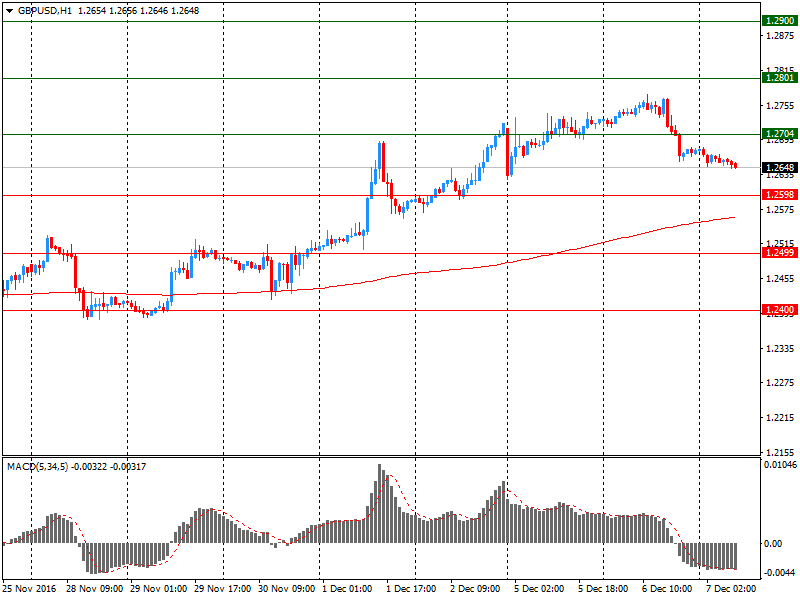Select the GBPUSD,H1 chart title

pos(45,11)
